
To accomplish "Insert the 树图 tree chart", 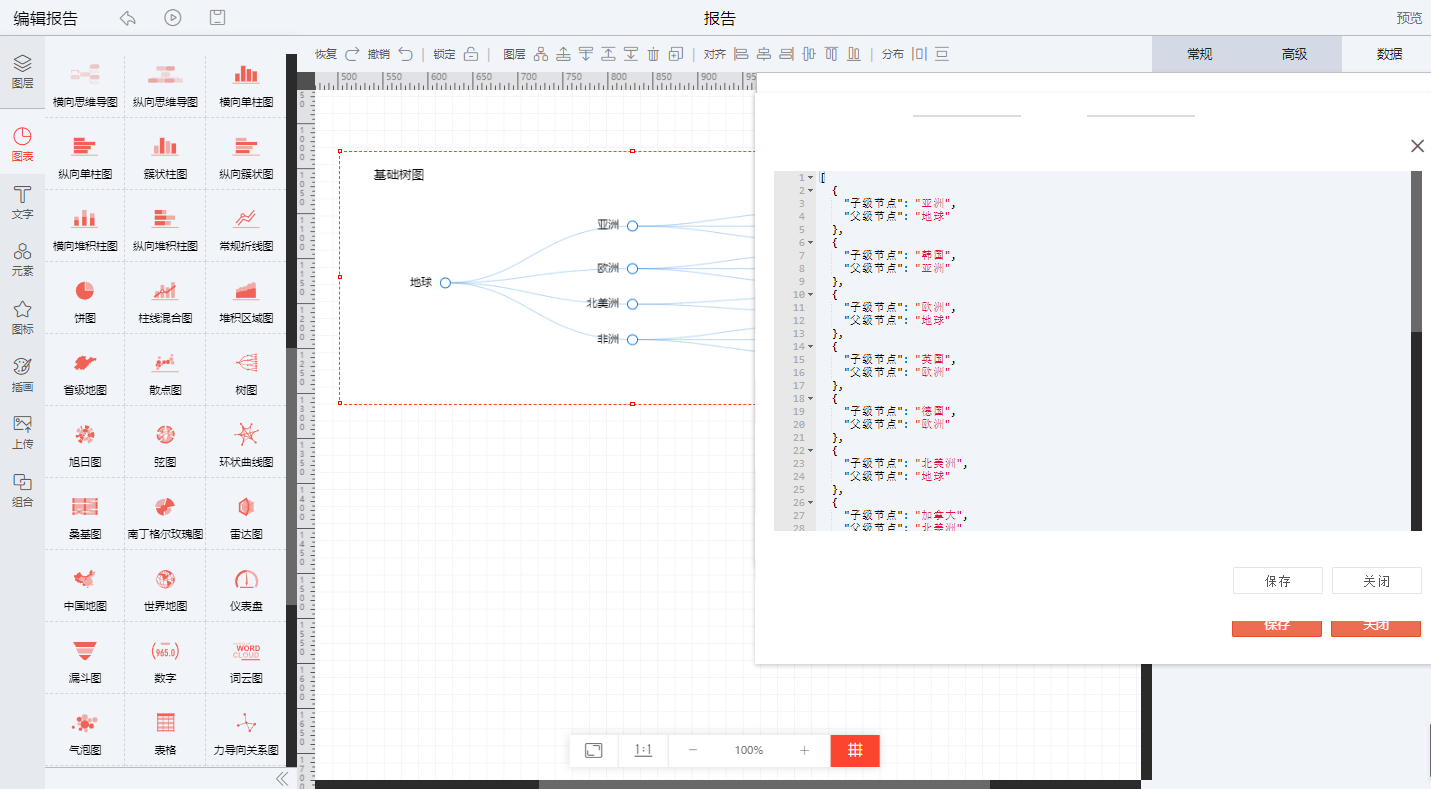I will point(245,370).
